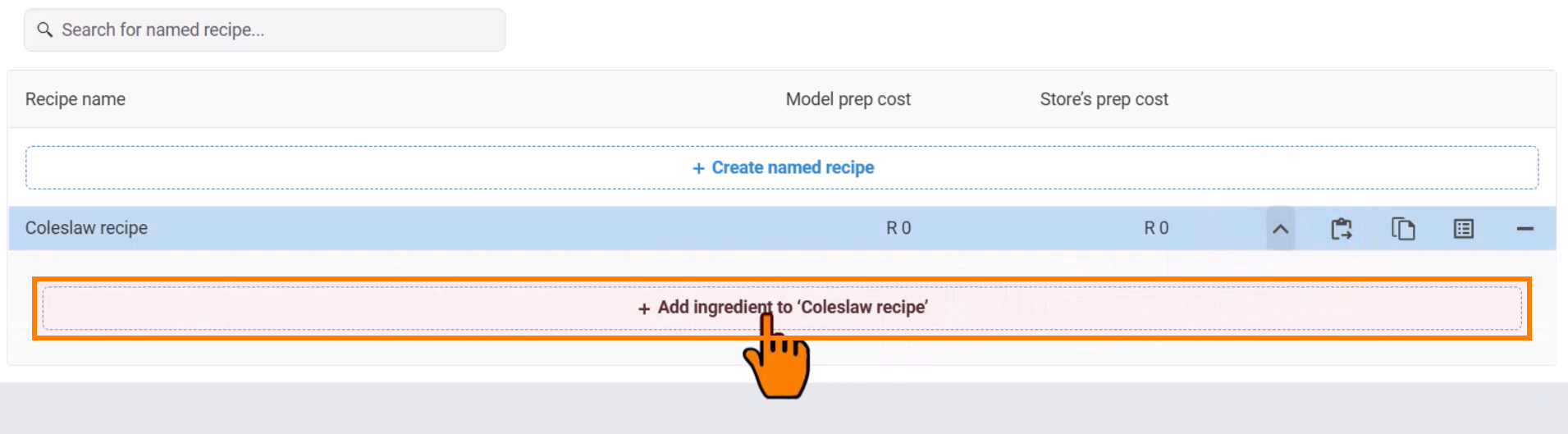Click the plus icon before 'Add ingredient'
The height and width of the screenshot is (434, 1568).
click(644, 308)
